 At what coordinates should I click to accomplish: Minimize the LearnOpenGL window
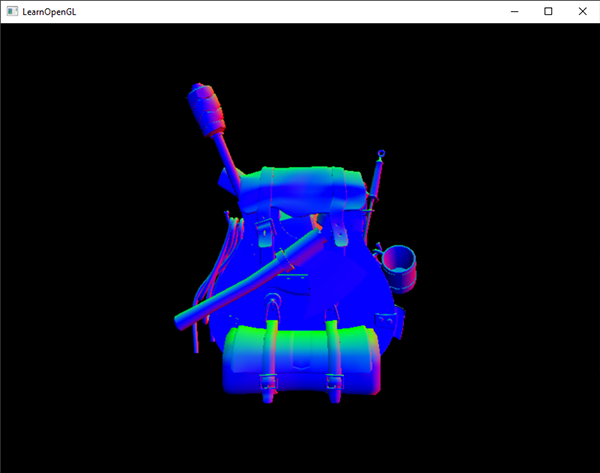[513, 11]
